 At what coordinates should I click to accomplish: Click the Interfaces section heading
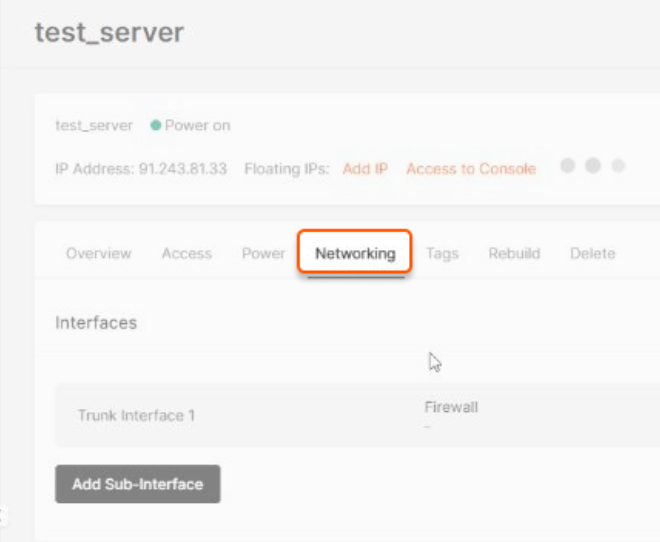[96, 323]
